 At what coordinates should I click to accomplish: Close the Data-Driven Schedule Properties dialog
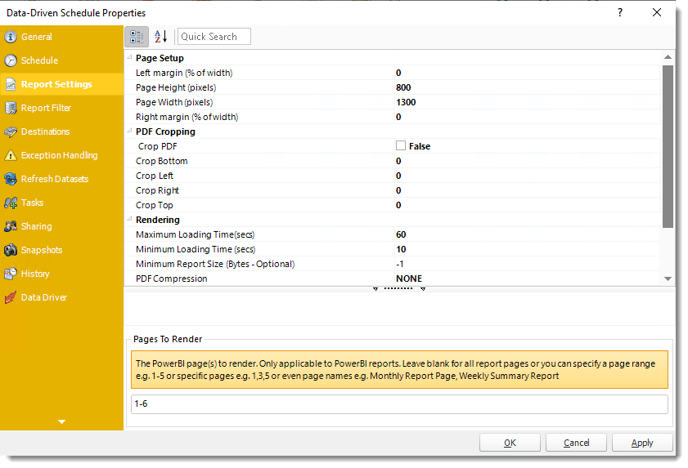tap(656, 12)
